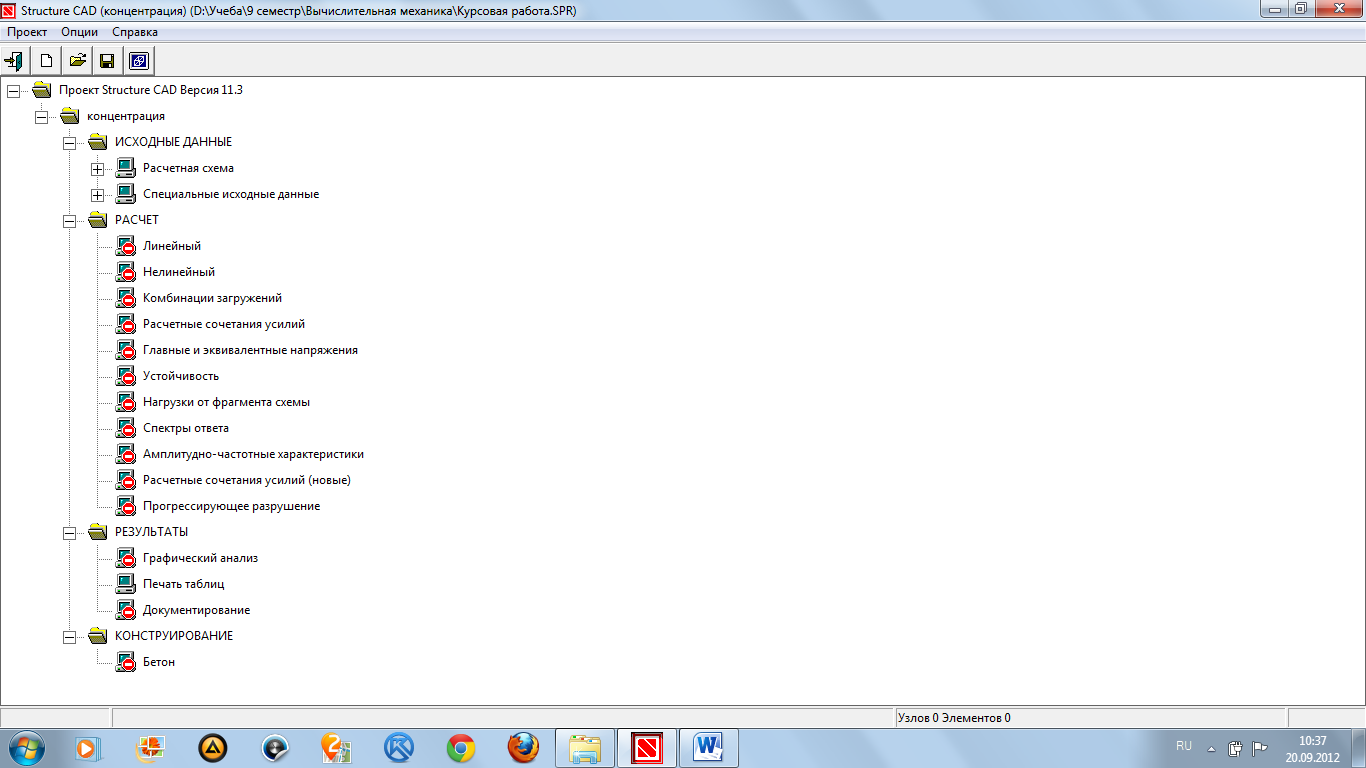Image resolution: width=1366 pixels, height=768 pixels.
Task: Click the Узлов 0 Элементов 0 status text
Action: pyautogui.click(x=954, y=718)
